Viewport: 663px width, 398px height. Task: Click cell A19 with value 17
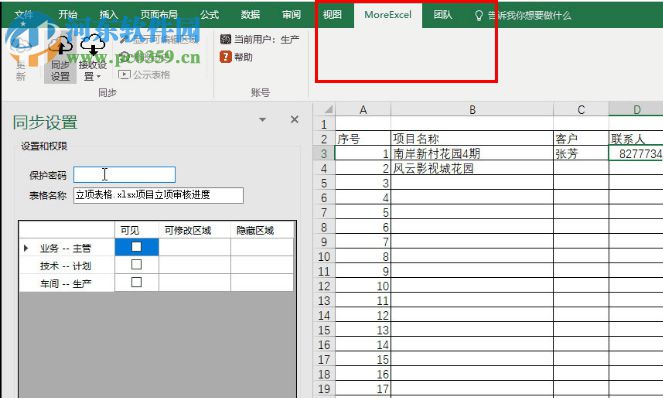tap(363, 389)
